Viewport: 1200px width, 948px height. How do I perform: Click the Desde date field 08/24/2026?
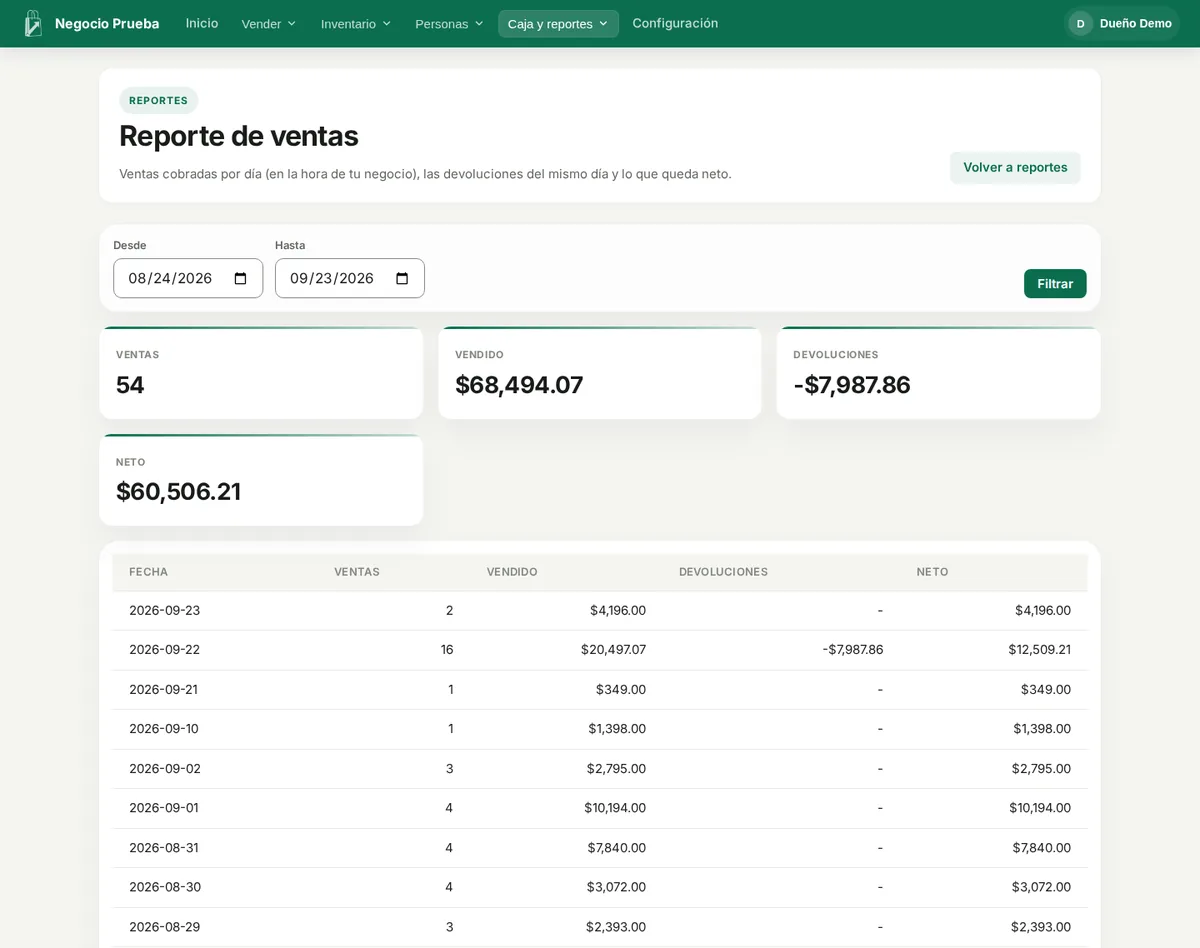(x=188, y=278)
